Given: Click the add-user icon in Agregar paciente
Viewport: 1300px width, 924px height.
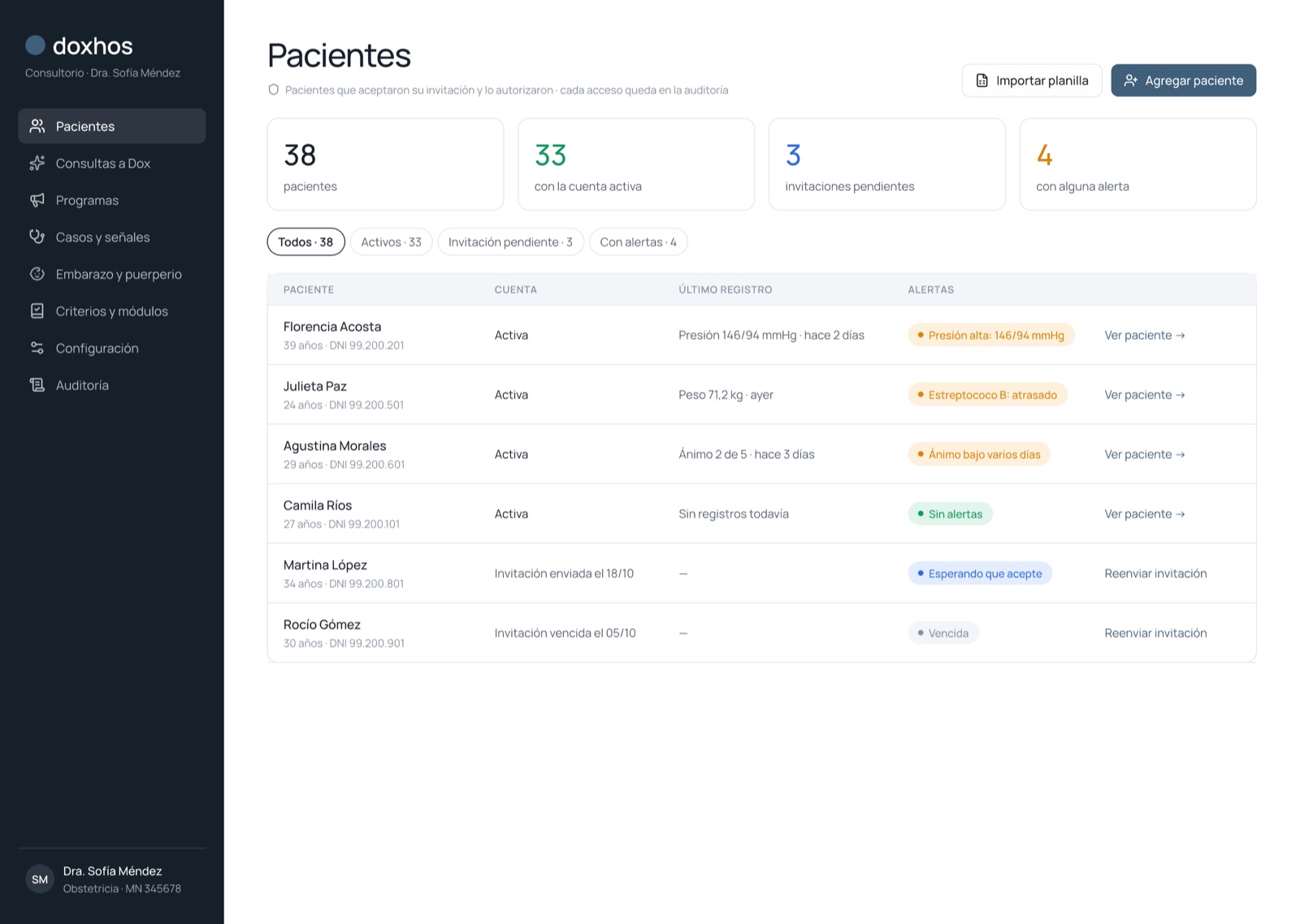Looking at the screenshot, I should pyautogui.click(x=1131, y=80).
